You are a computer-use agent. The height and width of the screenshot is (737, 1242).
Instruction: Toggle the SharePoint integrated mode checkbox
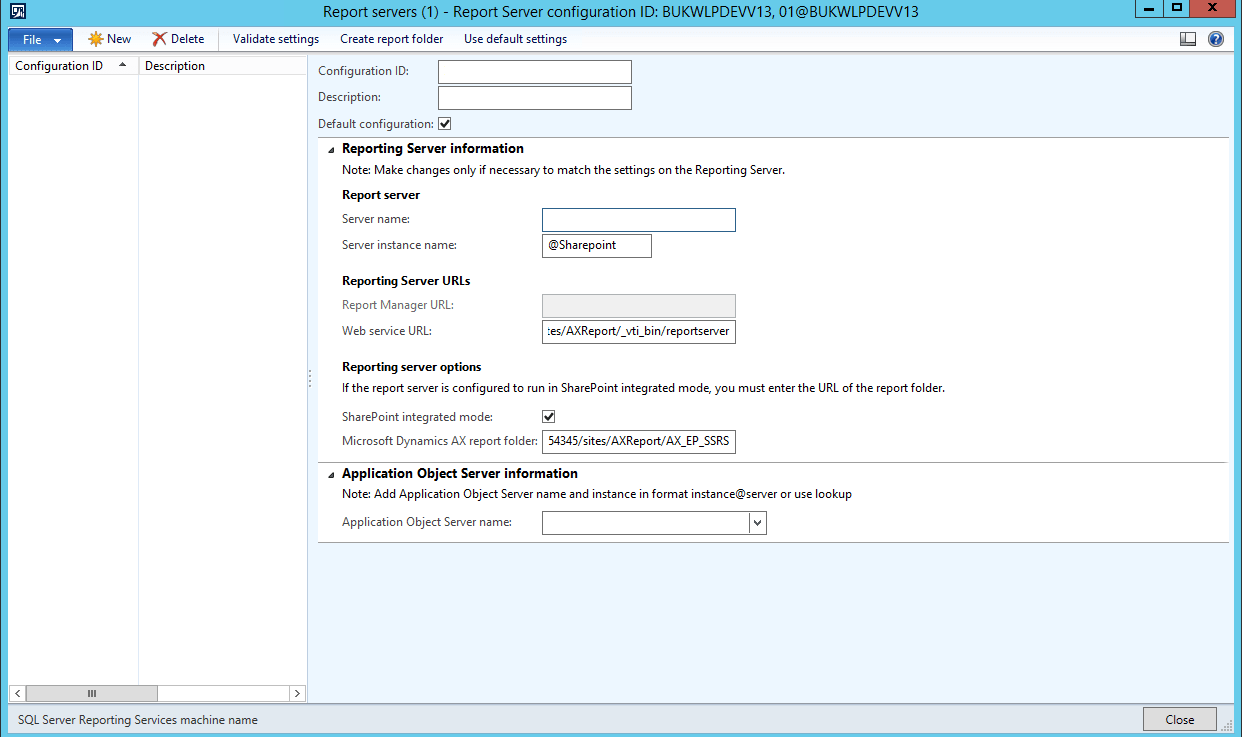click(x=549, y=416)
